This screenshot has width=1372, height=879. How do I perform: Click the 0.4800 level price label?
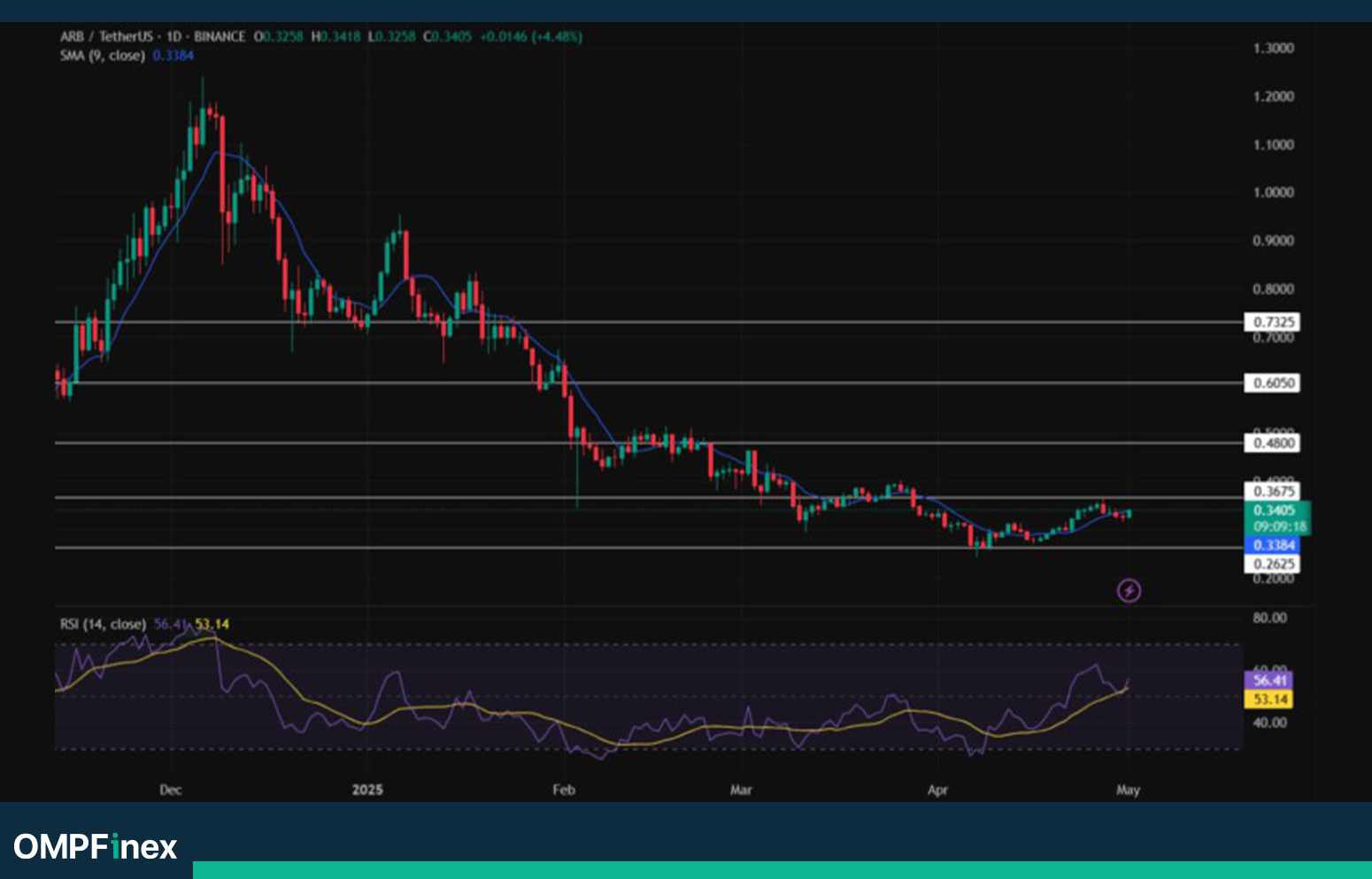pyautogui.click(x=1272, y=443)
